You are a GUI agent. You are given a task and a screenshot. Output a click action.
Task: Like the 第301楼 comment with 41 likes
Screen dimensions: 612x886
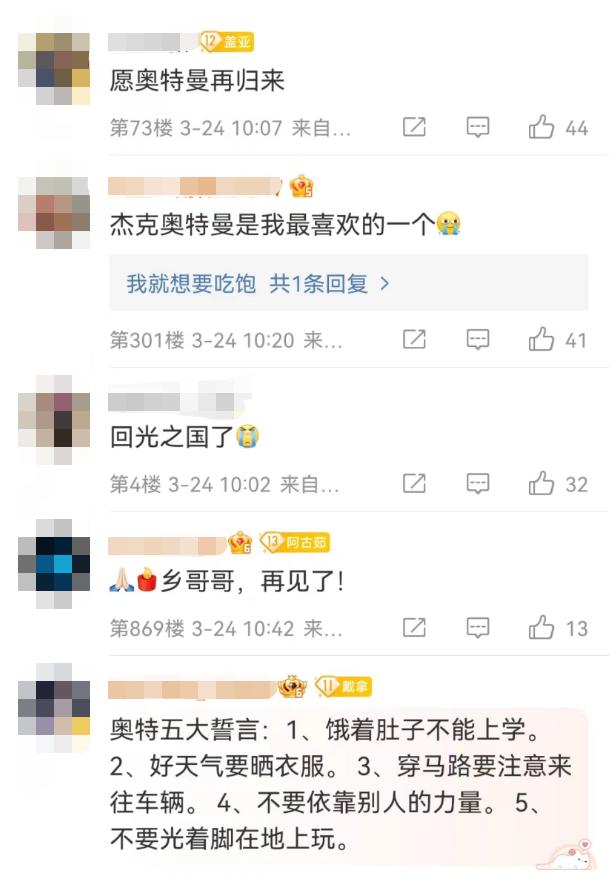click(541, 340)
